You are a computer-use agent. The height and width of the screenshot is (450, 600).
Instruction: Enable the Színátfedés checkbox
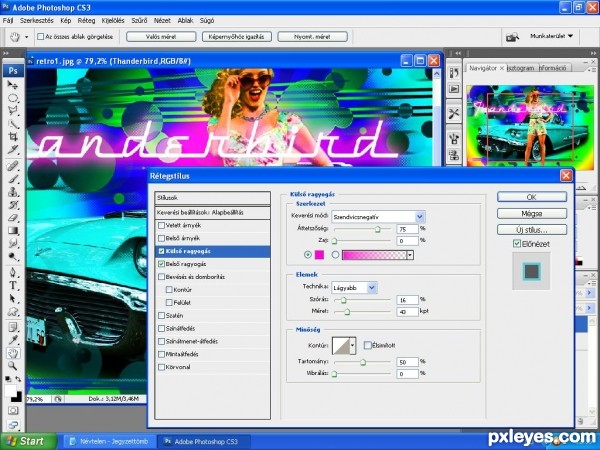click(161, 329)
